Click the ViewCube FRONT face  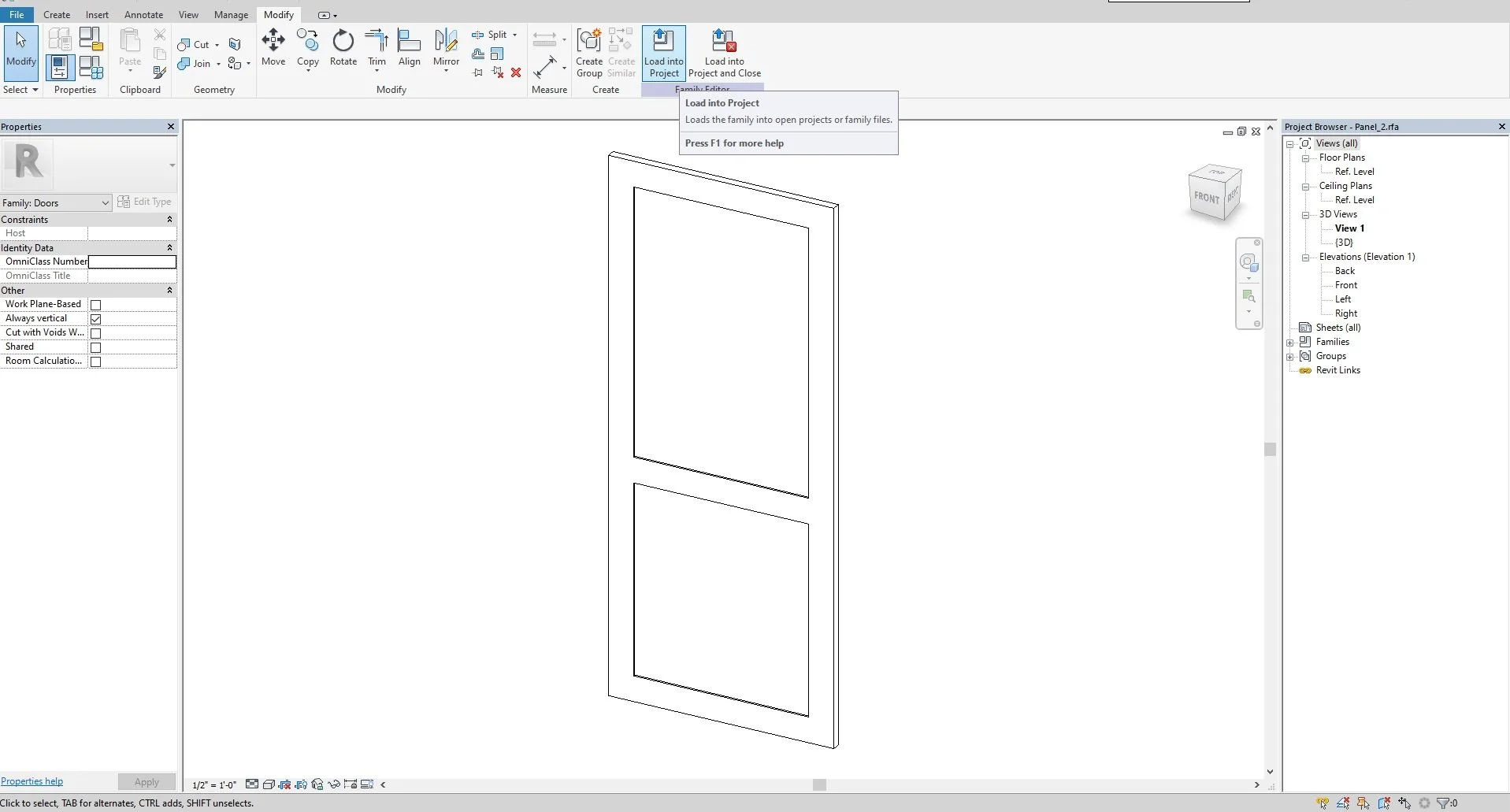[x=1206, y=197]
